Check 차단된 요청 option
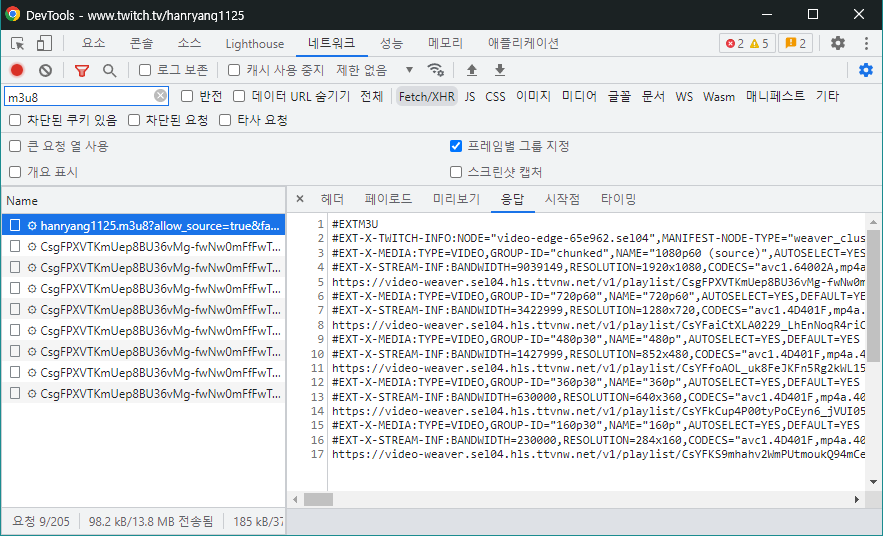Image resolution: width=883 pixels, height=536 pixels. point(133,120)
